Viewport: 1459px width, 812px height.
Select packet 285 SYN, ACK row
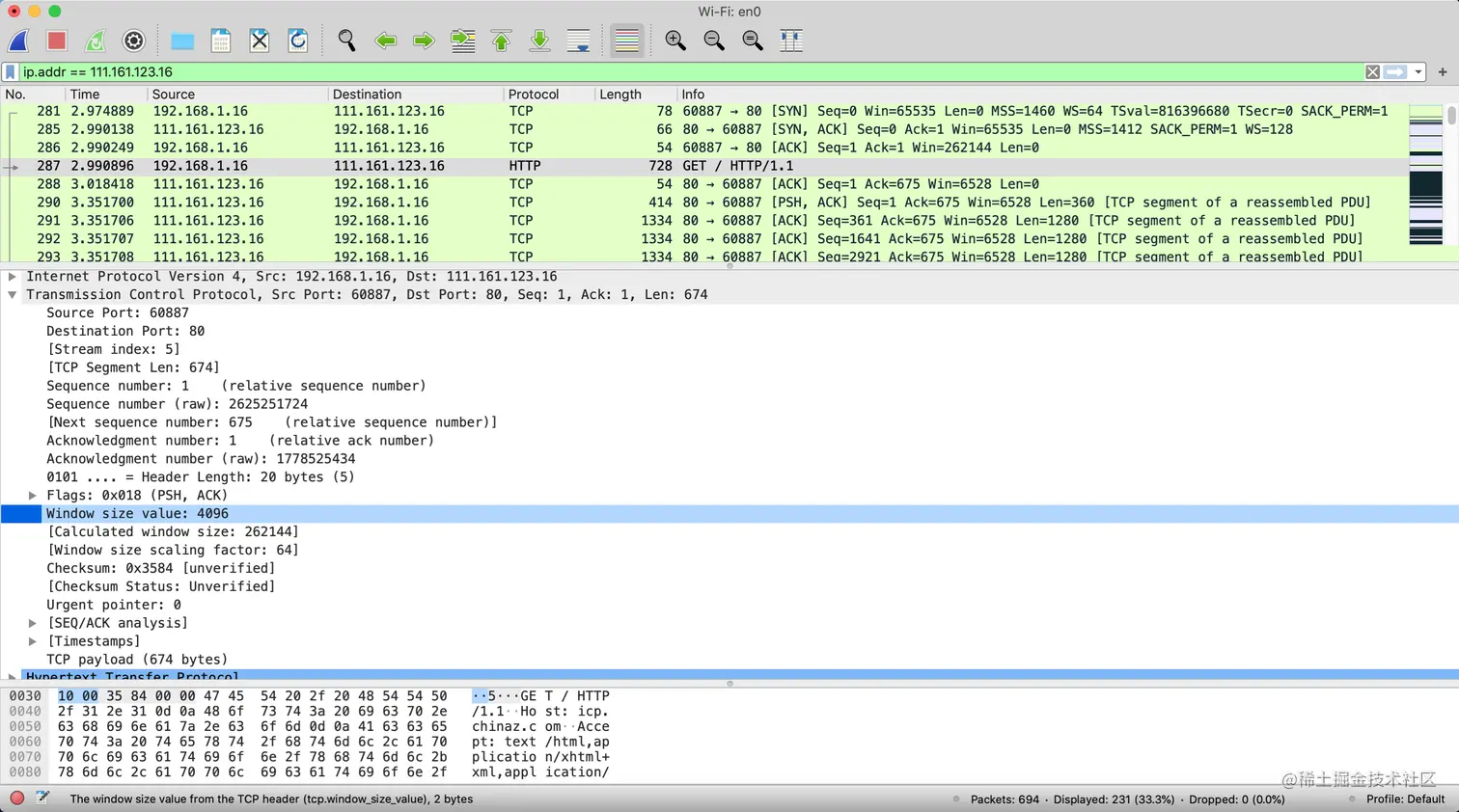click(x=704, y=129)
